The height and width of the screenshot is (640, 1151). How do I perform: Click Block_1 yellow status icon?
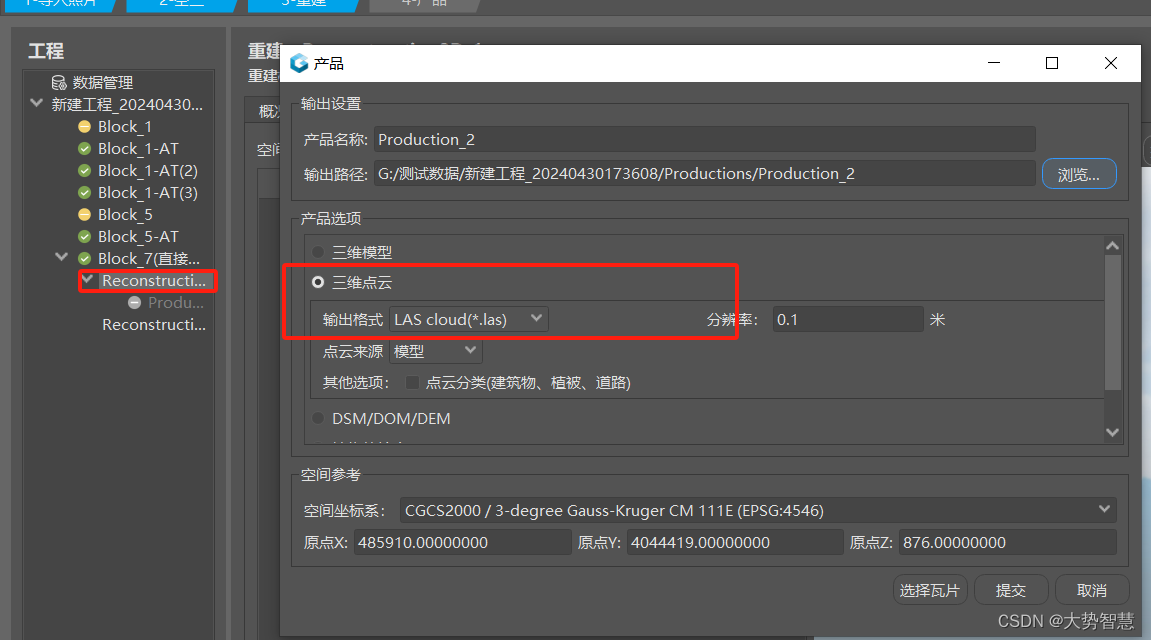click(x=84, y=126)
